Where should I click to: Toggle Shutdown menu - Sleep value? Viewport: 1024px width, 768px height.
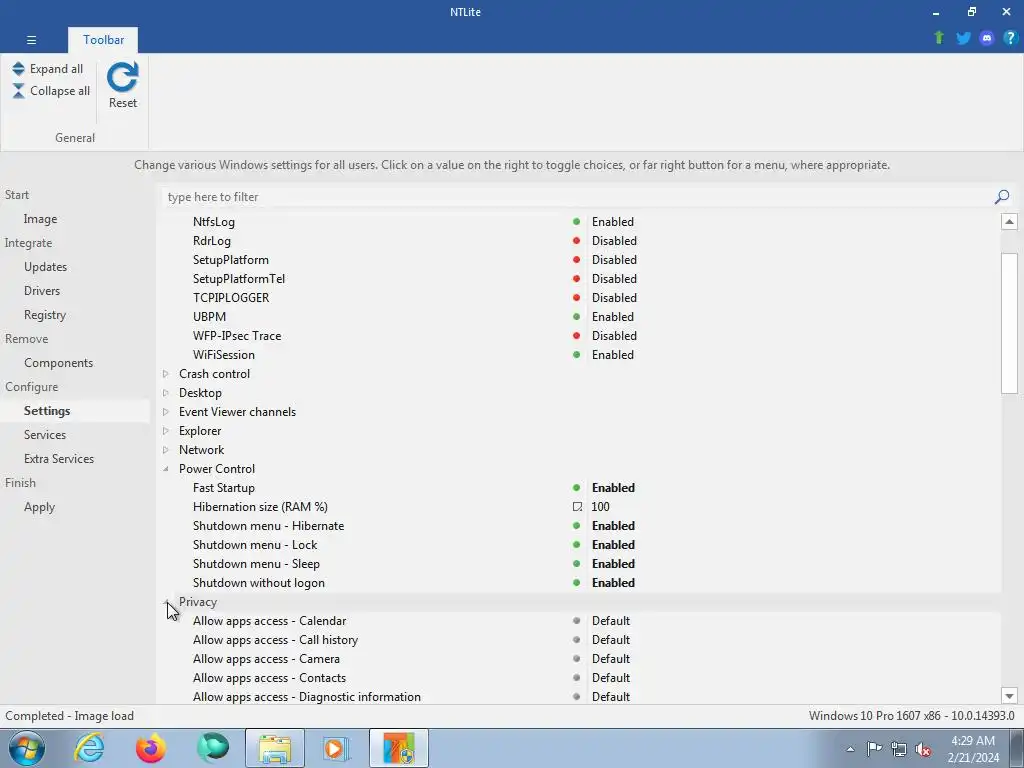[x=613, y=564]
